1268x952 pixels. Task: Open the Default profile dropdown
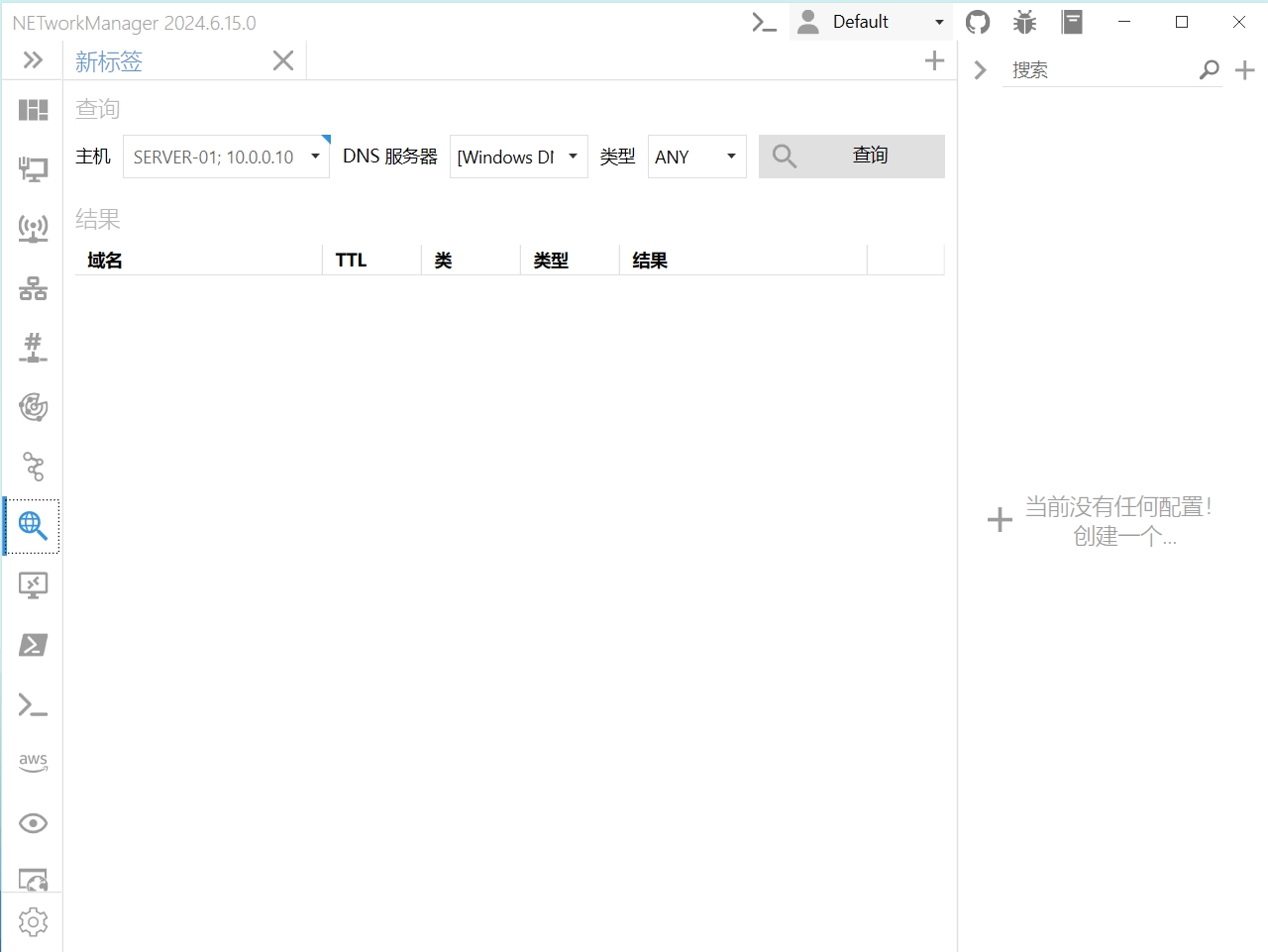tap(871, 22)
